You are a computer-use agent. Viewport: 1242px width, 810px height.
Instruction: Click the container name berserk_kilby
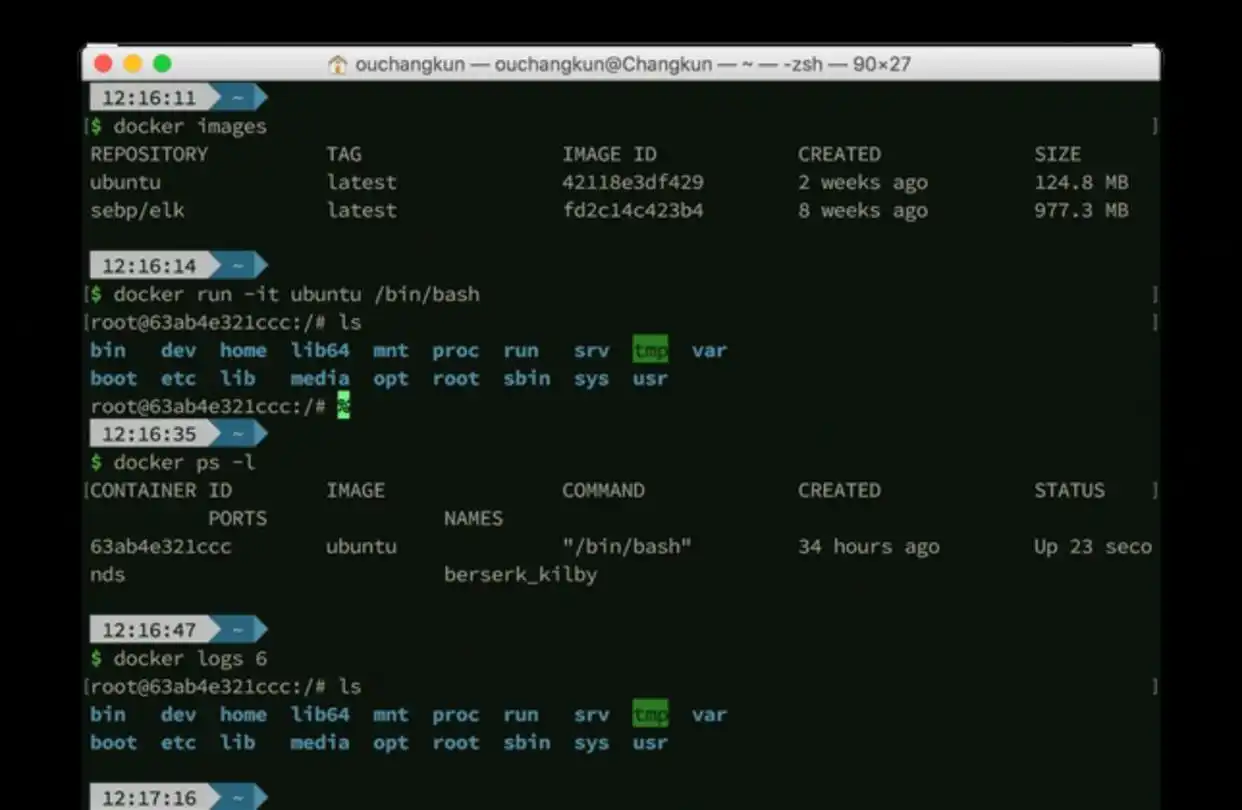click(x=520, y=575)
